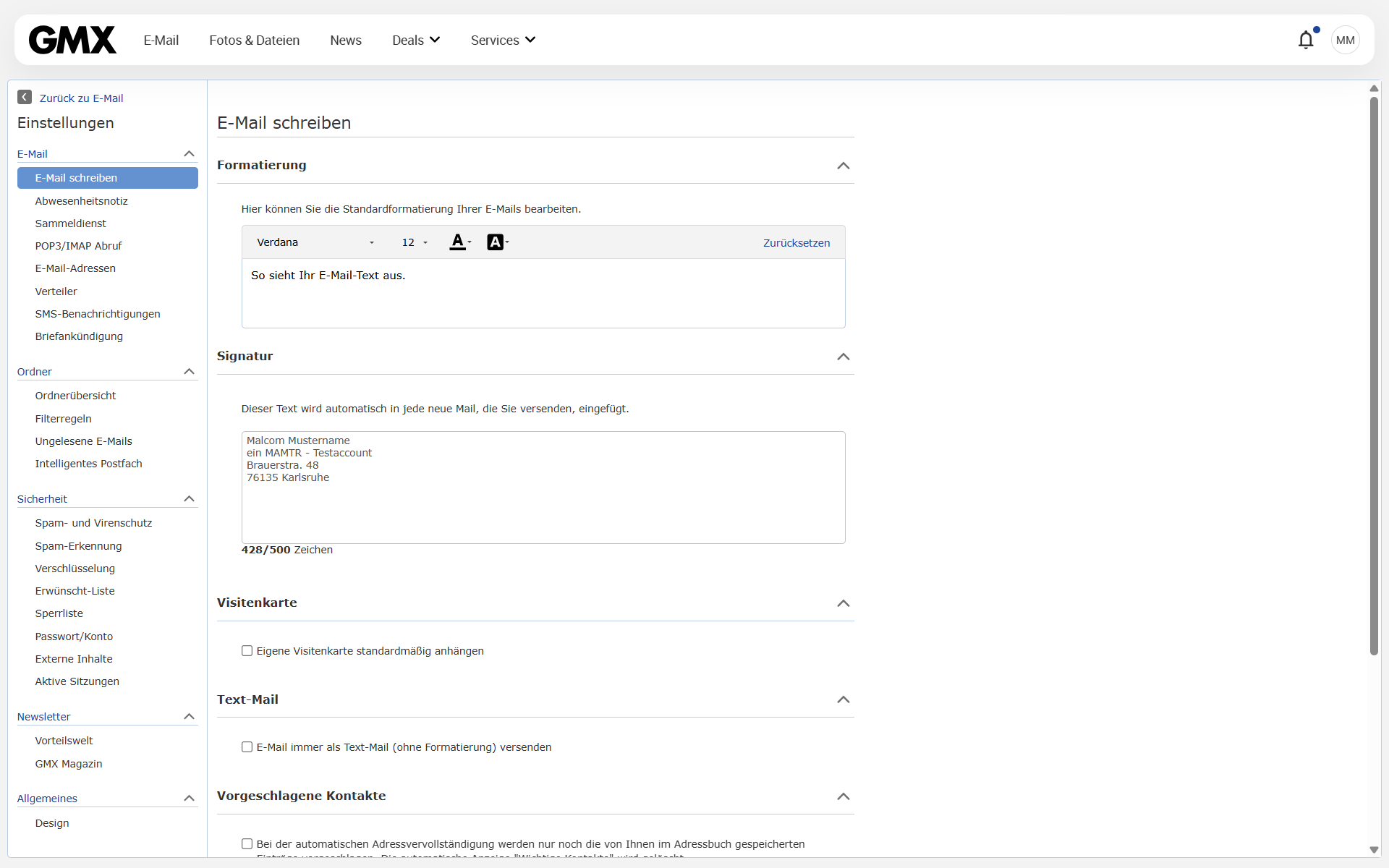Viewport: 1389px width, 868px height.
Task: Open the Verdana font dropdown
Action: click(315, 242)
